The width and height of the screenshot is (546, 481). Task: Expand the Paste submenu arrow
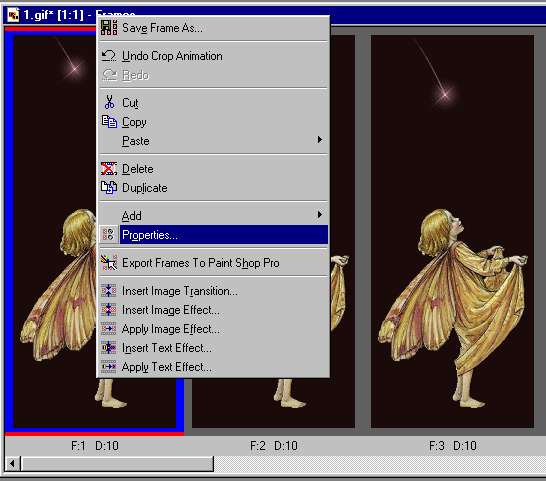320,140
